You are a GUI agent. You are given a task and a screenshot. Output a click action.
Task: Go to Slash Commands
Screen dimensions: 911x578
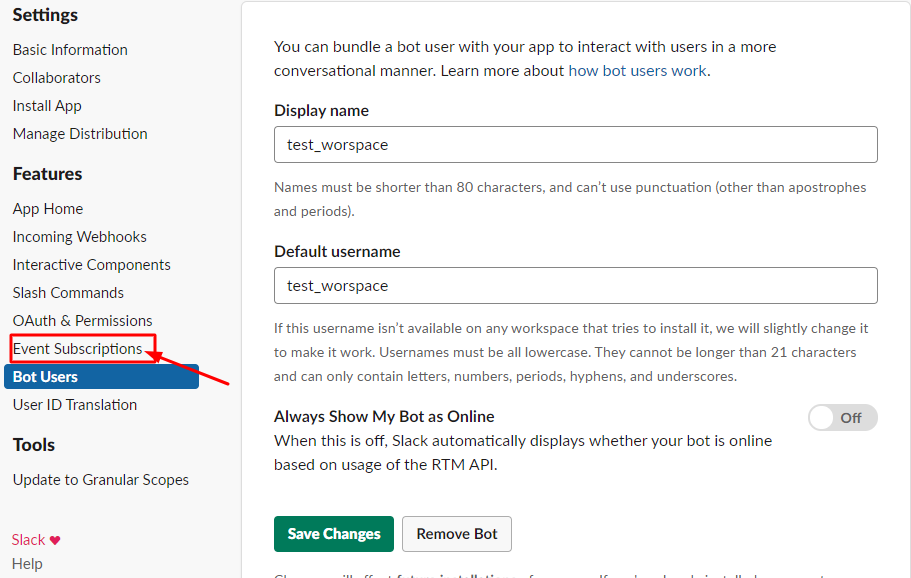[68, 293]
